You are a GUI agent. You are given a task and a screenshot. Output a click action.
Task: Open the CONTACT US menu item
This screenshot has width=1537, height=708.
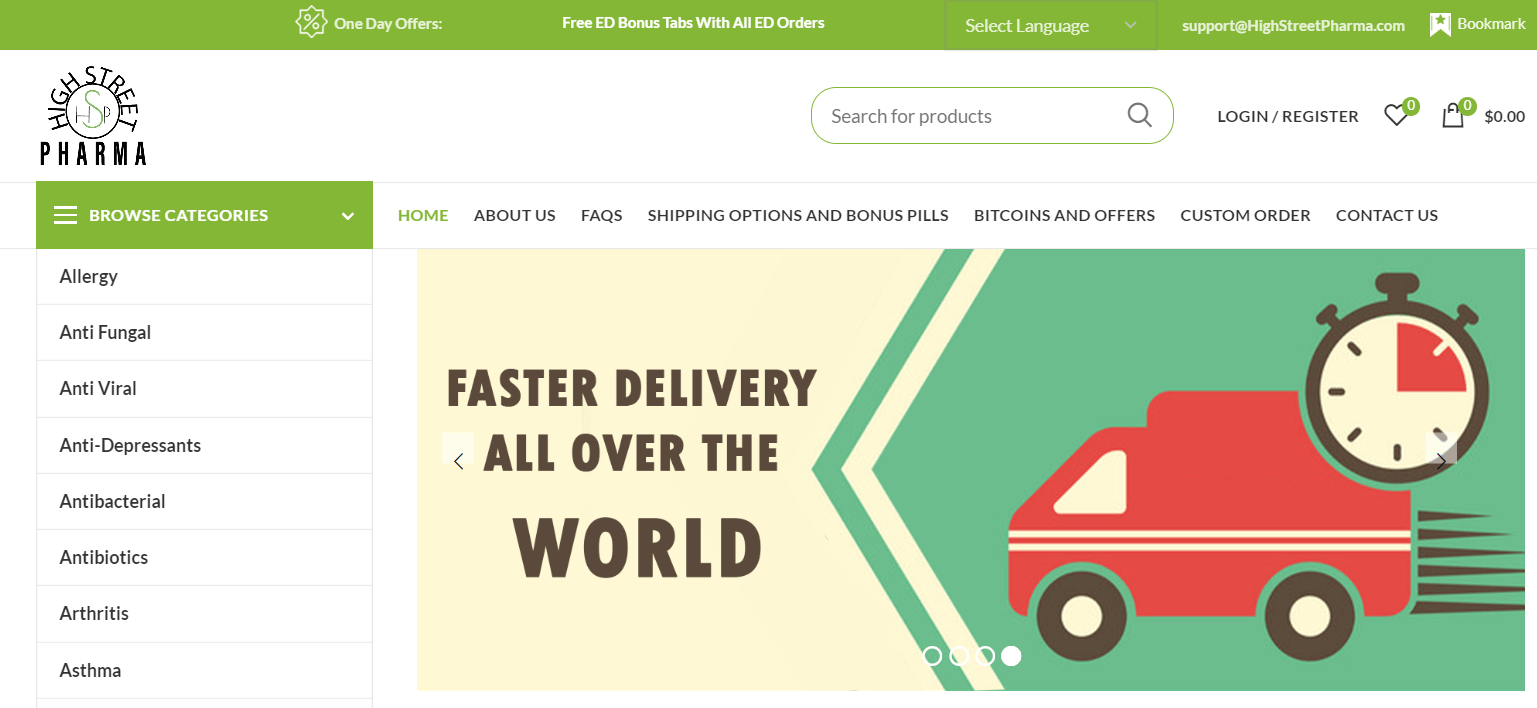click(1387, 215)
